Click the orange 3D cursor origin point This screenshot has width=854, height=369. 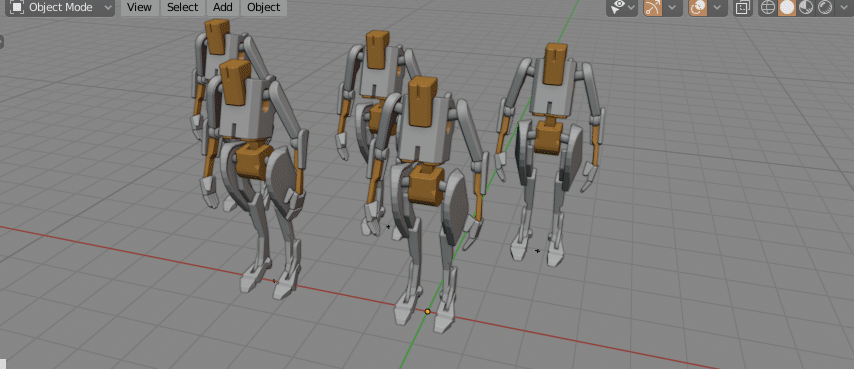coord(428,311)
